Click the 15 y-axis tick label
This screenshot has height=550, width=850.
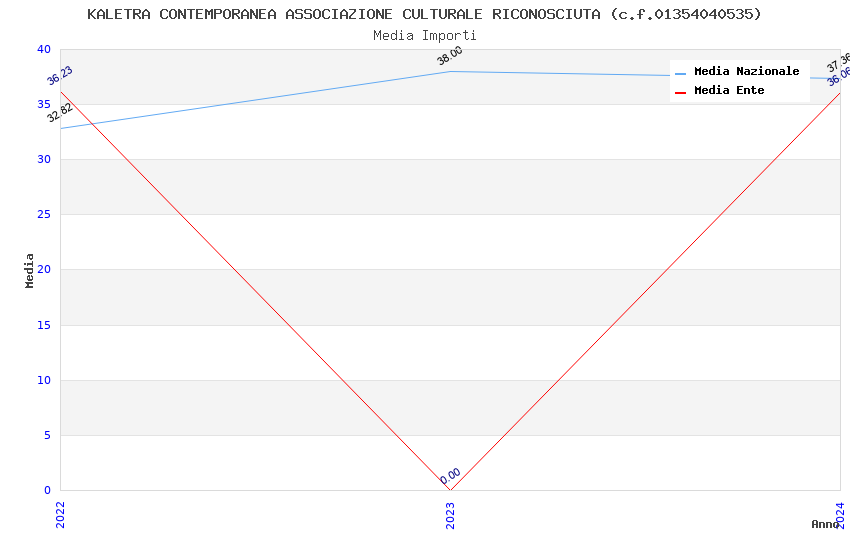44,325
